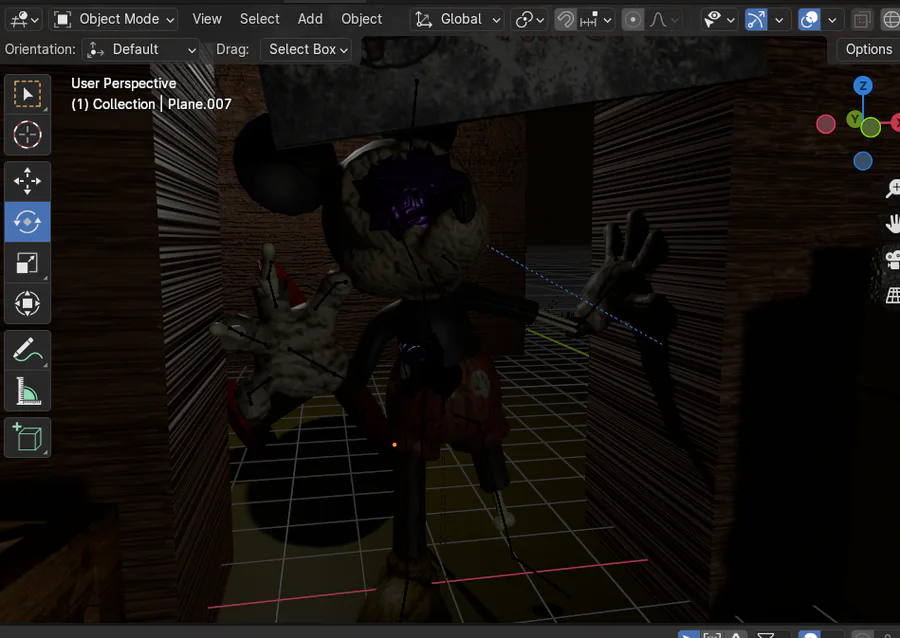Viewport: 900px width, 638px height.
Task: Click negative X red circle on gizmo
Action: click(825, 124)
